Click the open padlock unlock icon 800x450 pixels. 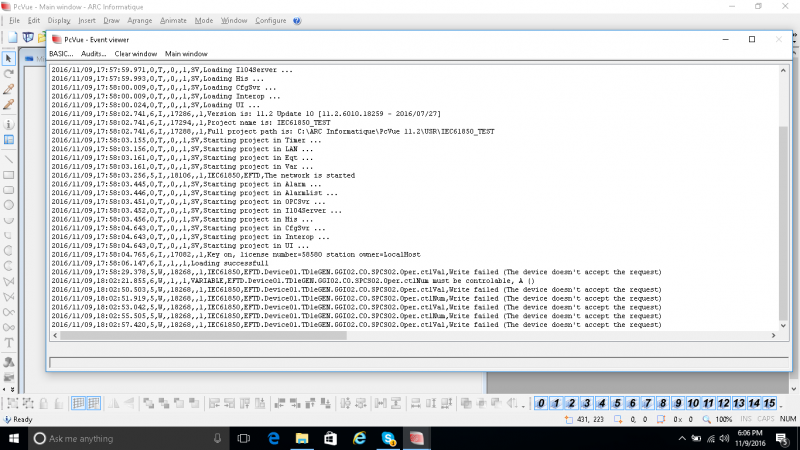tap(59, 404)
